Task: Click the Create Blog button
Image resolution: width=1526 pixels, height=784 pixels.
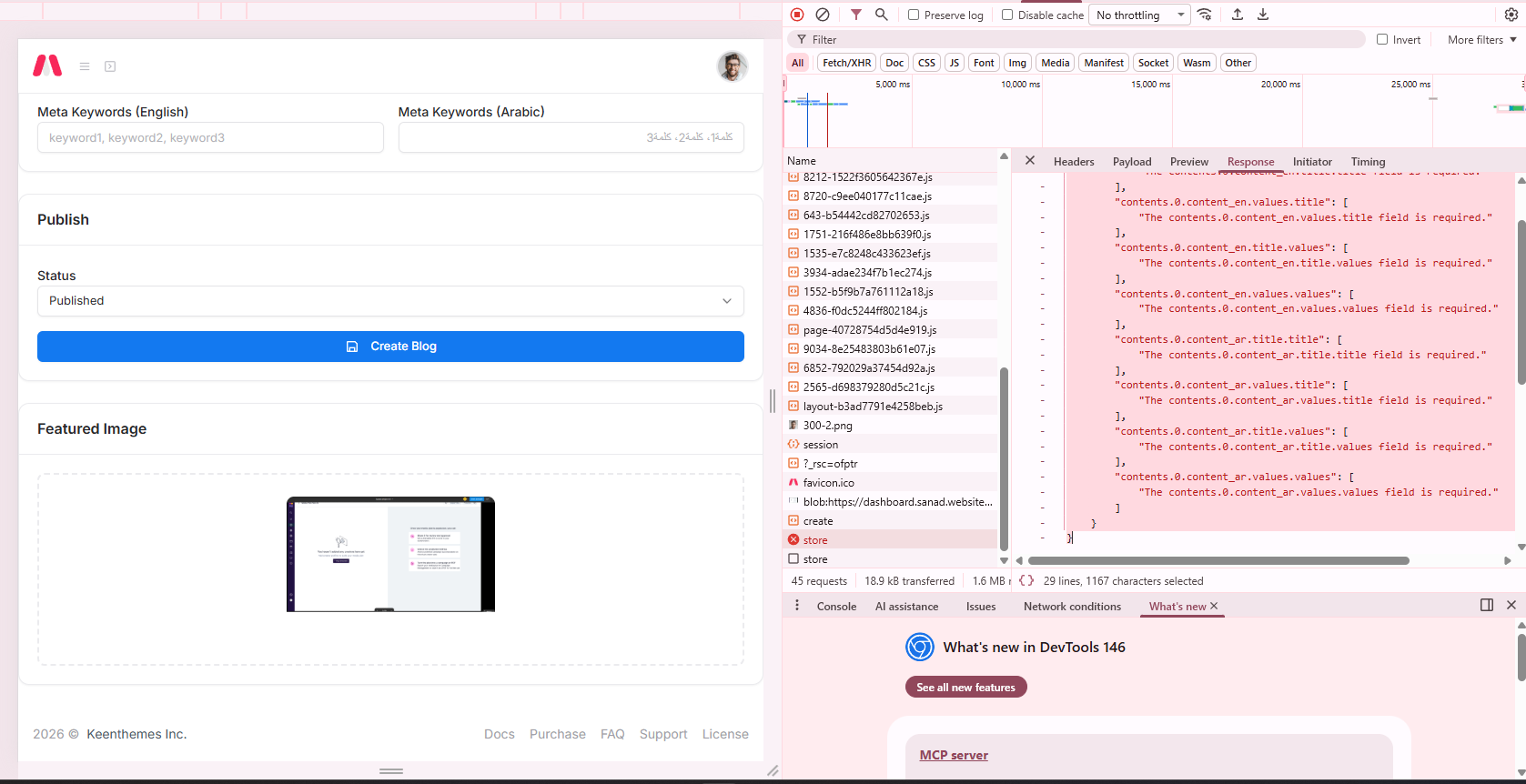Action: (390, 347)
